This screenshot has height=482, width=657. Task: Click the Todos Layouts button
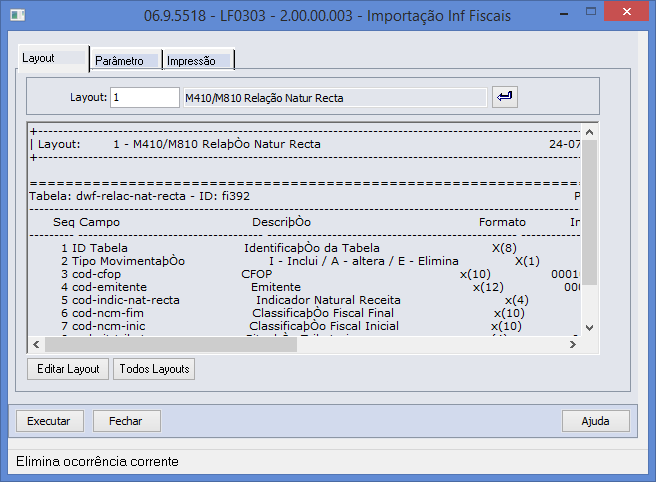[154, 369]
